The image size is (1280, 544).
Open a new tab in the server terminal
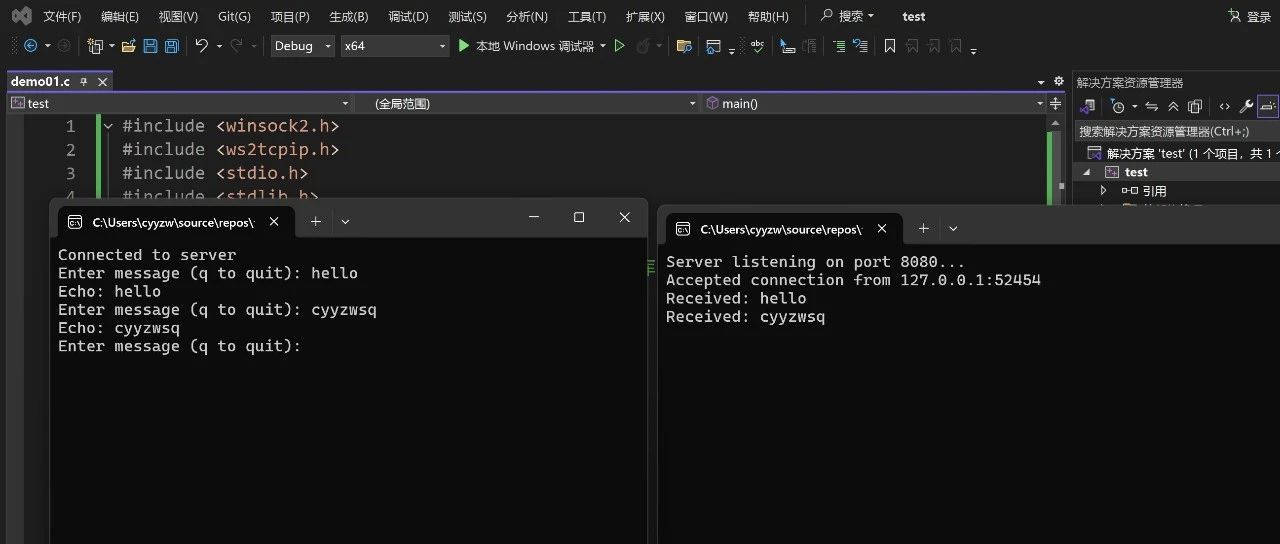[x=923, y=229]
